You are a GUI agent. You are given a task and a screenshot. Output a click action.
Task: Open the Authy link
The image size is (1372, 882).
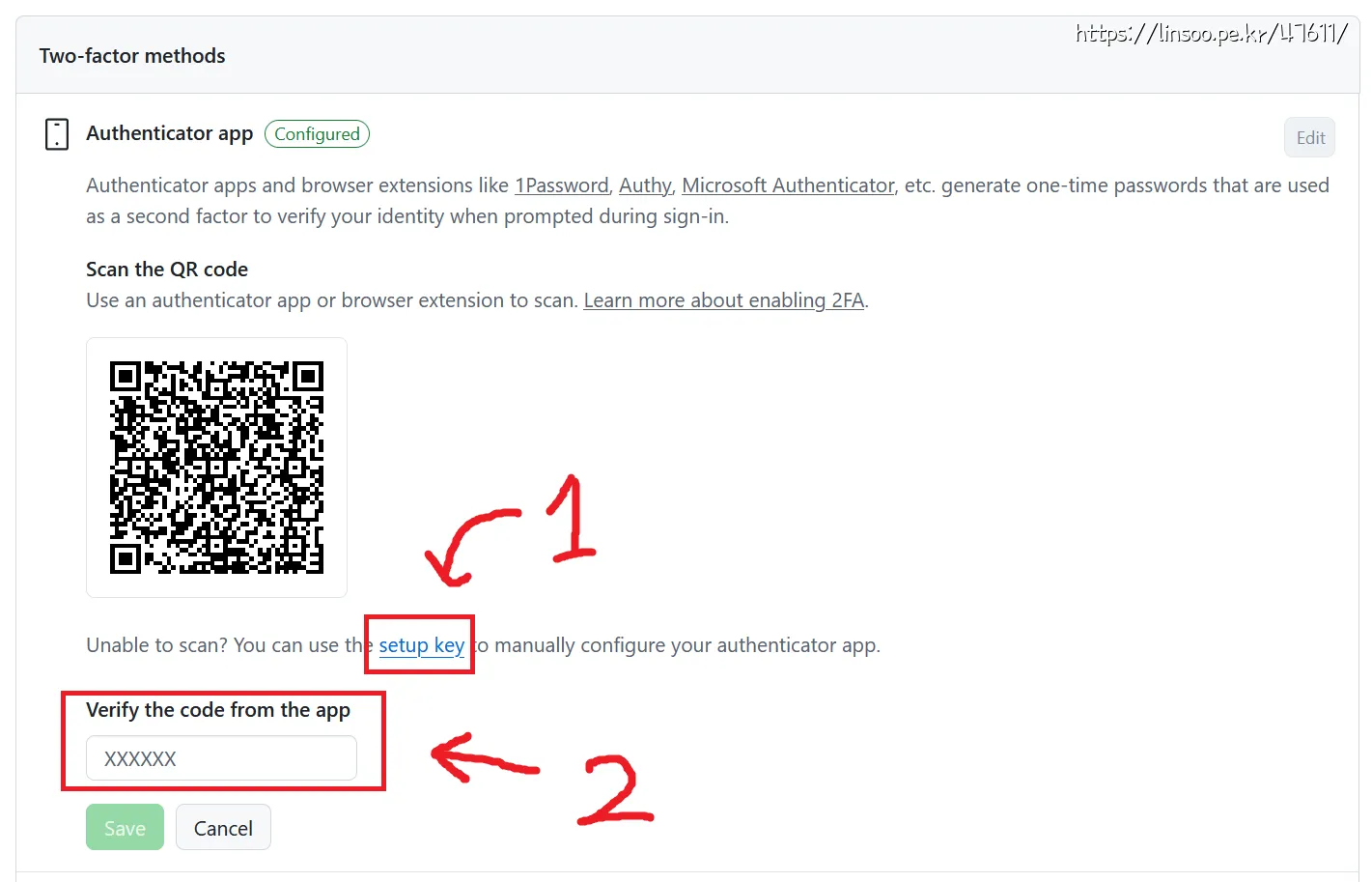click(x=645, y=185)
